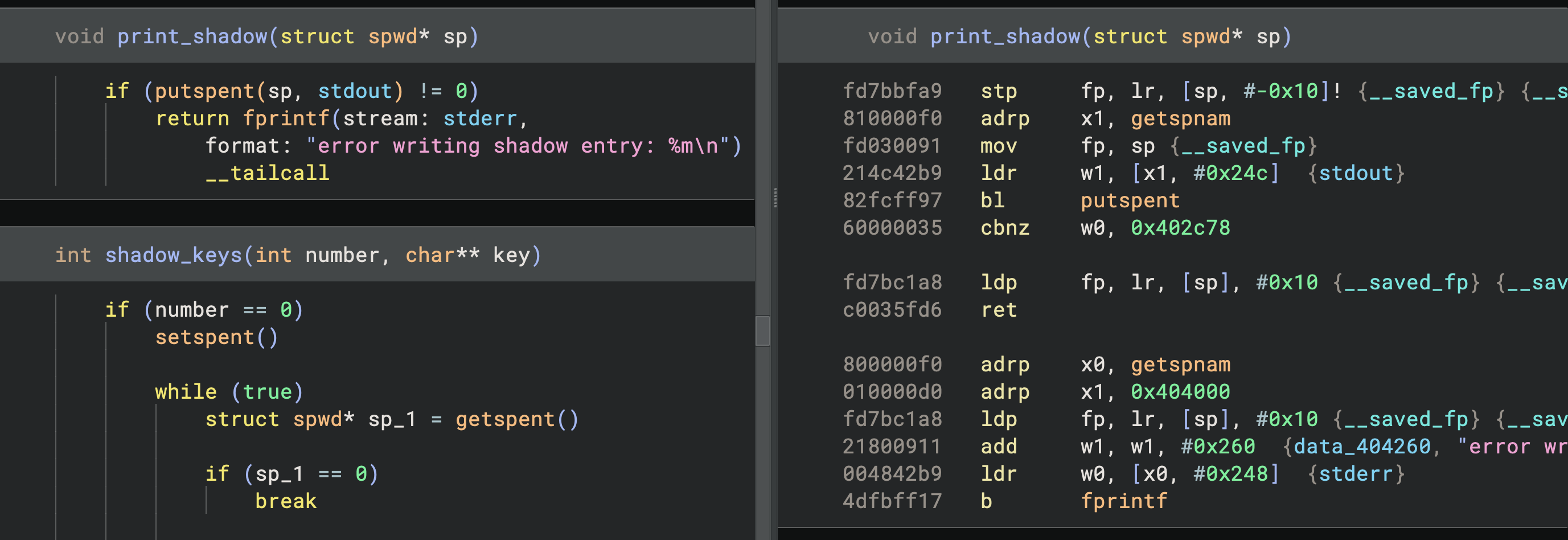Viewport: 1568px width, 540px height.
Task: Click fprintf in the decompiled return statement
Action: (x=286, y=118)
